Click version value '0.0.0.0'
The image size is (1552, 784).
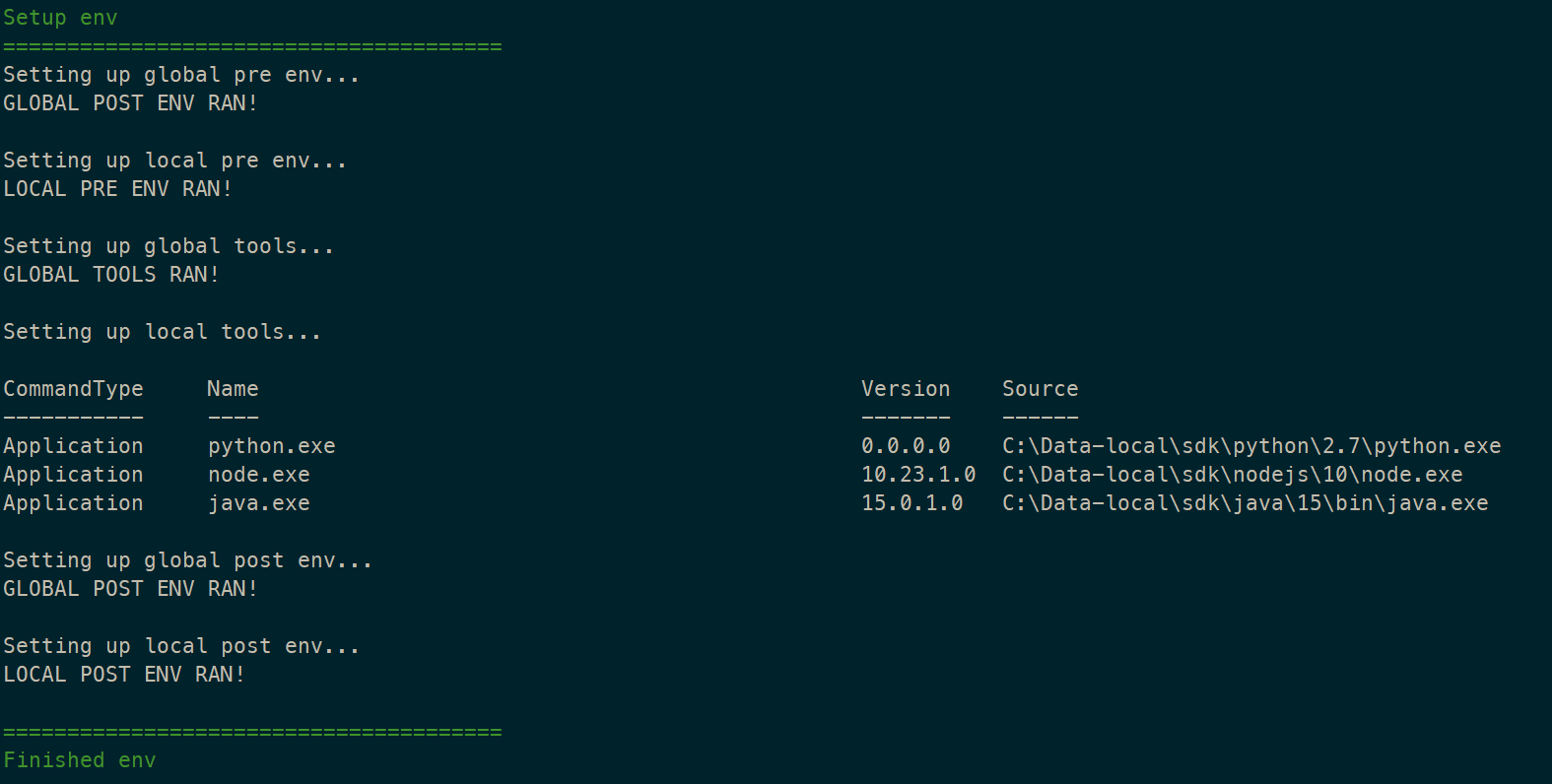[906, 446]
